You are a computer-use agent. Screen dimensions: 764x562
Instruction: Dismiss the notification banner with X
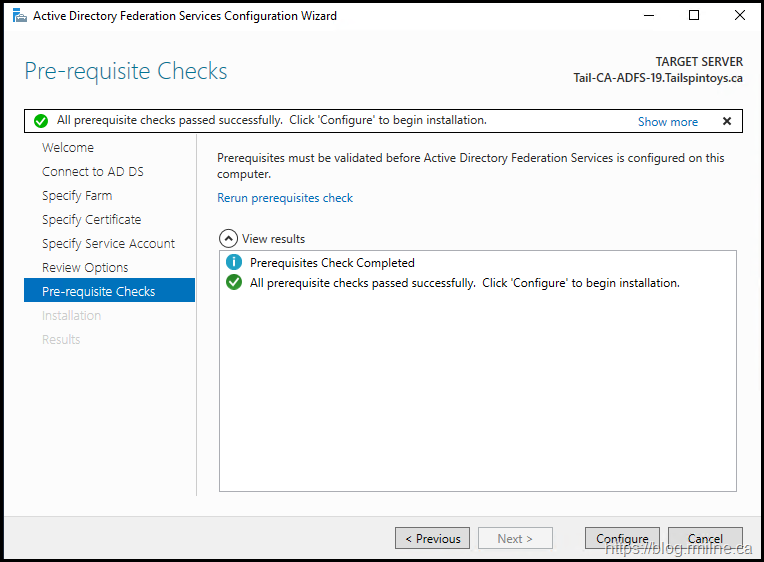[726, 121]
